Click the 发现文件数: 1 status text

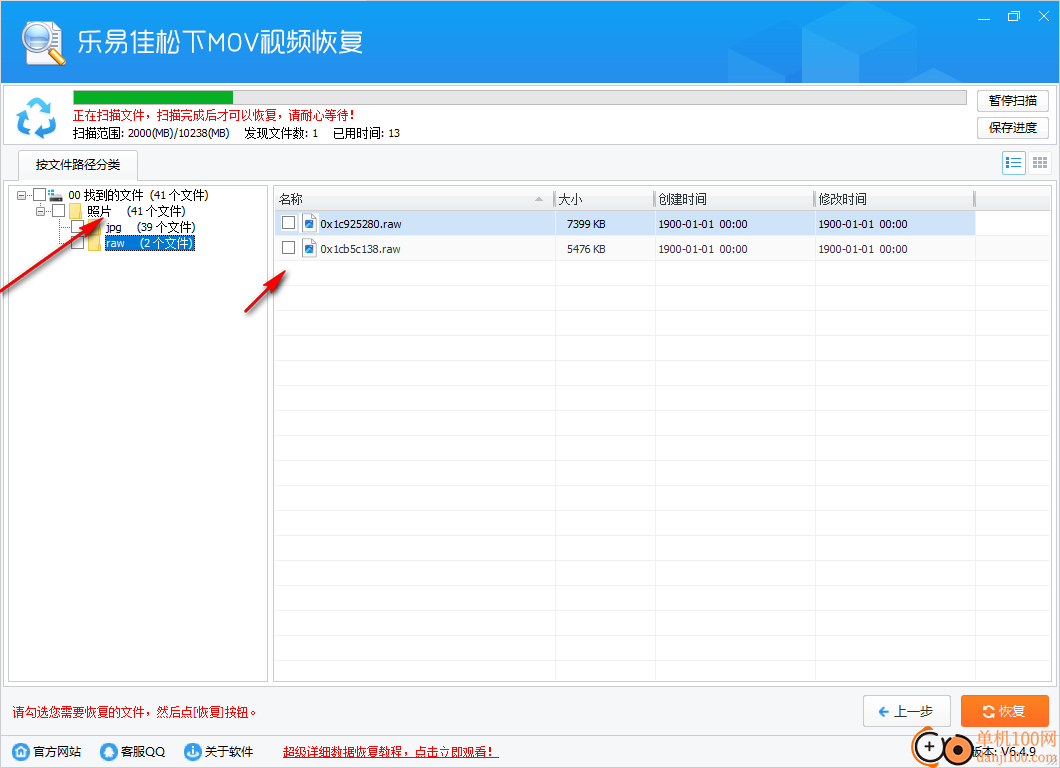pyautogui.click(x=281, y=133)
